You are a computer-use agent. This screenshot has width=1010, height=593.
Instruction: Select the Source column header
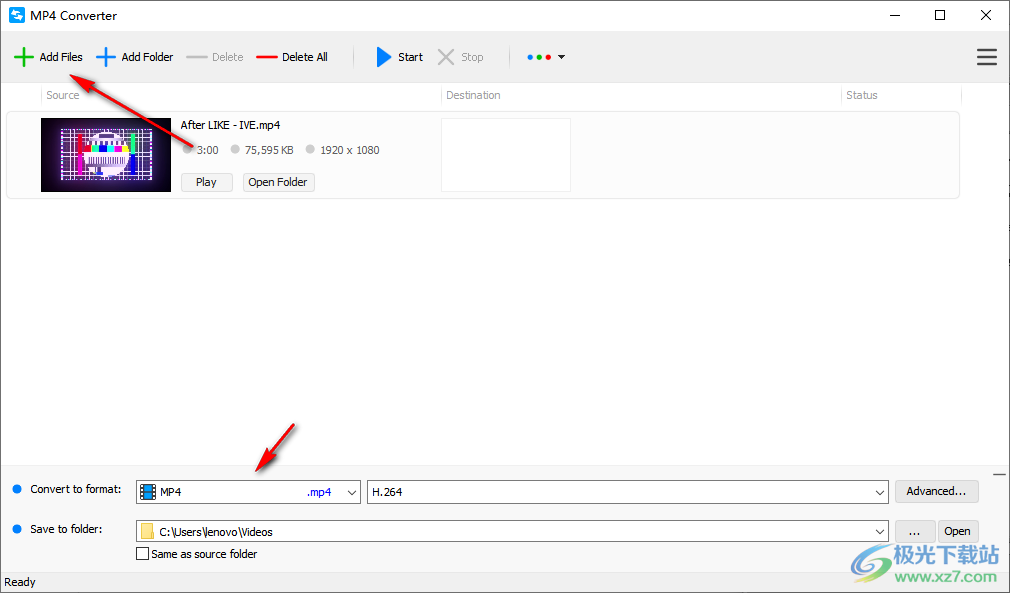(x=62, y=94)
